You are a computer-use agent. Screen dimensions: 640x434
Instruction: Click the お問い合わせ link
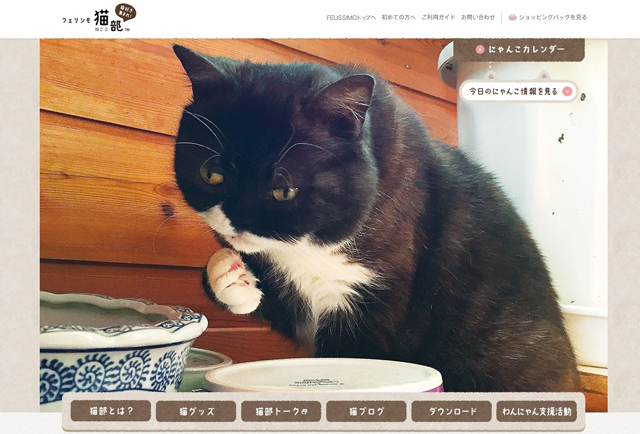pyautogui.click(x=478, y=18)
